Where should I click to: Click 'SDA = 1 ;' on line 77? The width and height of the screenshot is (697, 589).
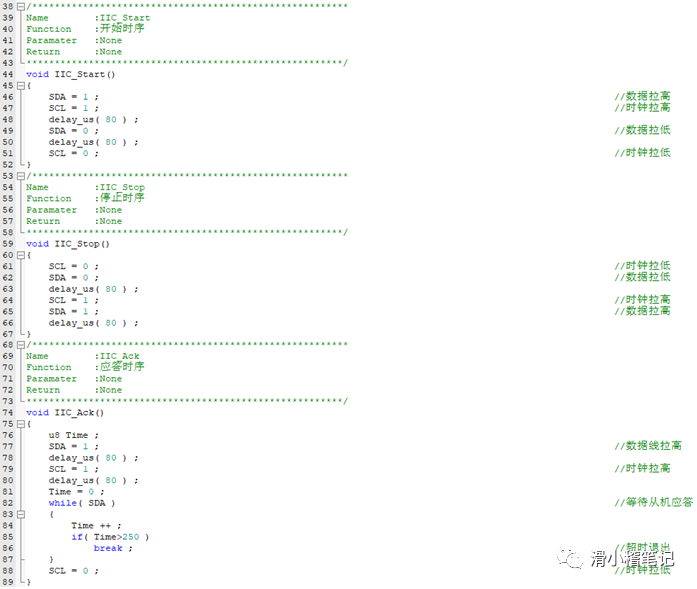coord(74,446)
